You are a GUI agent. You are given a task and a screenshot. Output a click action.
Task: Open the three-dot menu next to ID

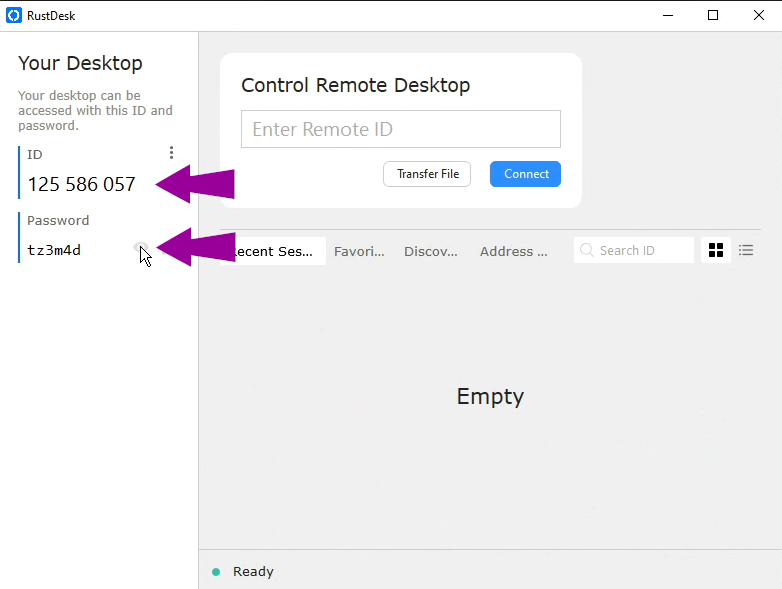172,153
